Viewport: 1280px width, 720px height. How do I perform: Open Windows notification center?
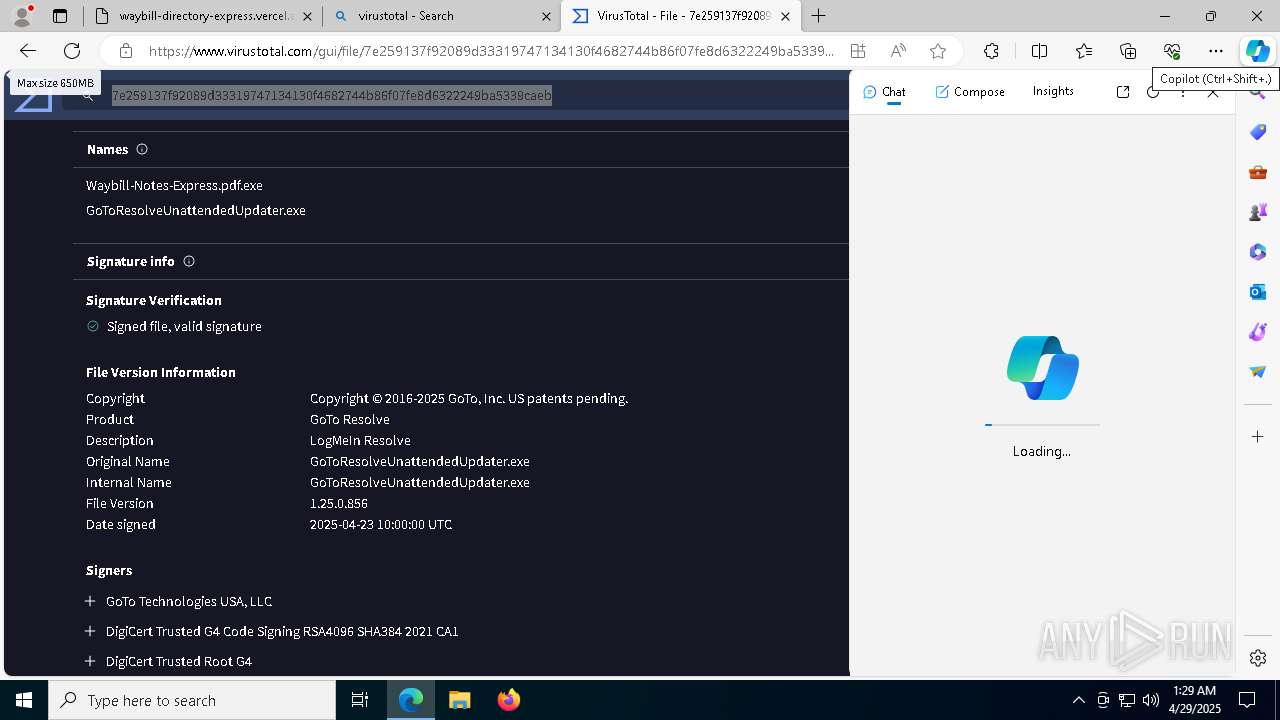pyautogui.click(x=1247, y=700)
